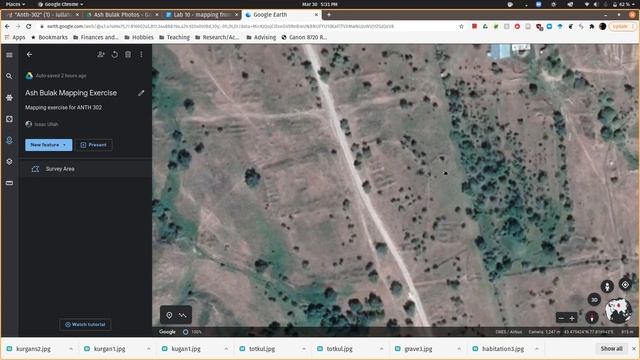Image resolution: width=640 pixels, height=360 pixels.
Task: Share project with add-person icon
Action: 101,54
